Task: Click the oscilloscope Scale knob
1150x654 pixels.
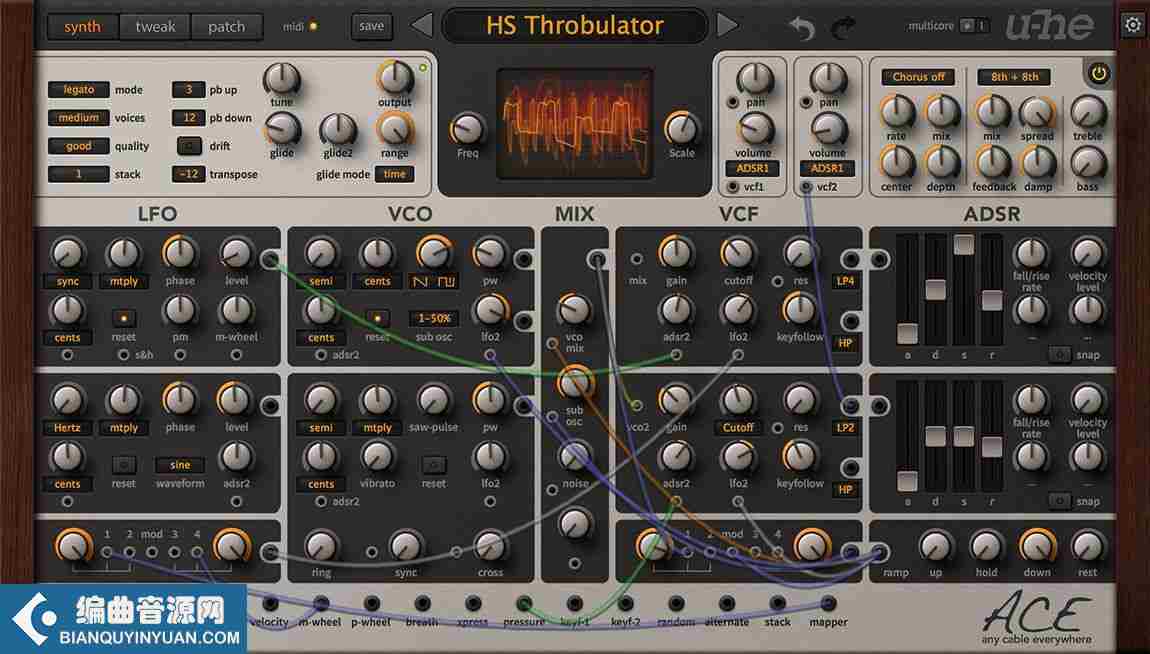Action: click(682, 129)
